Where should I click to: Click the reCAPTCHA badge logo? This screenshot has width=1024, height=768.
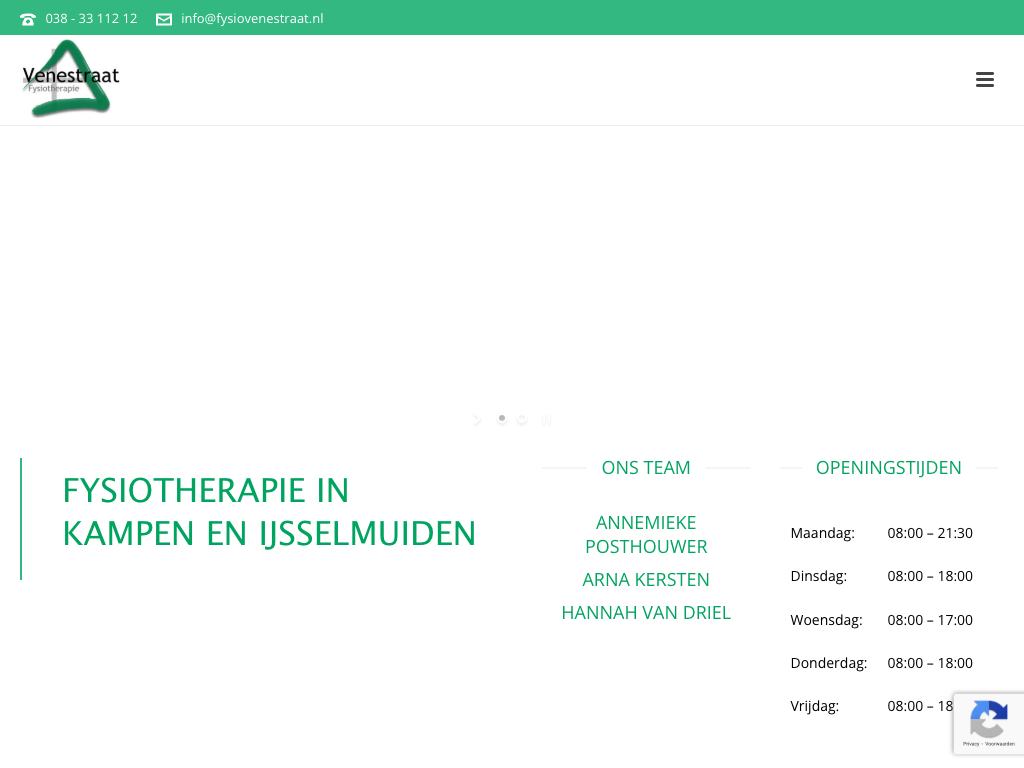[x=988, y=719]
